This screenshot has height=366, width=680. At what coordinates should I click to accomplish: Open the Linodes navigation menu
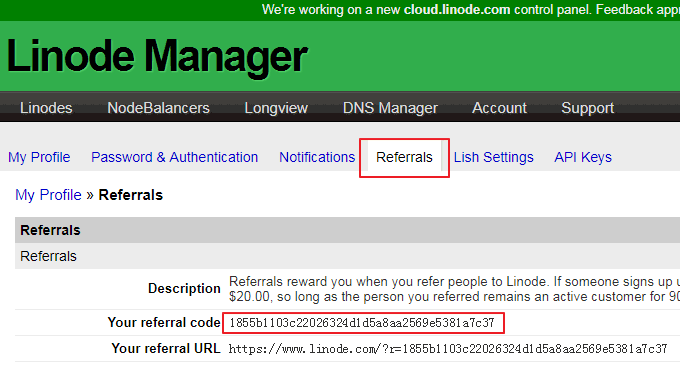coord(46,108)
